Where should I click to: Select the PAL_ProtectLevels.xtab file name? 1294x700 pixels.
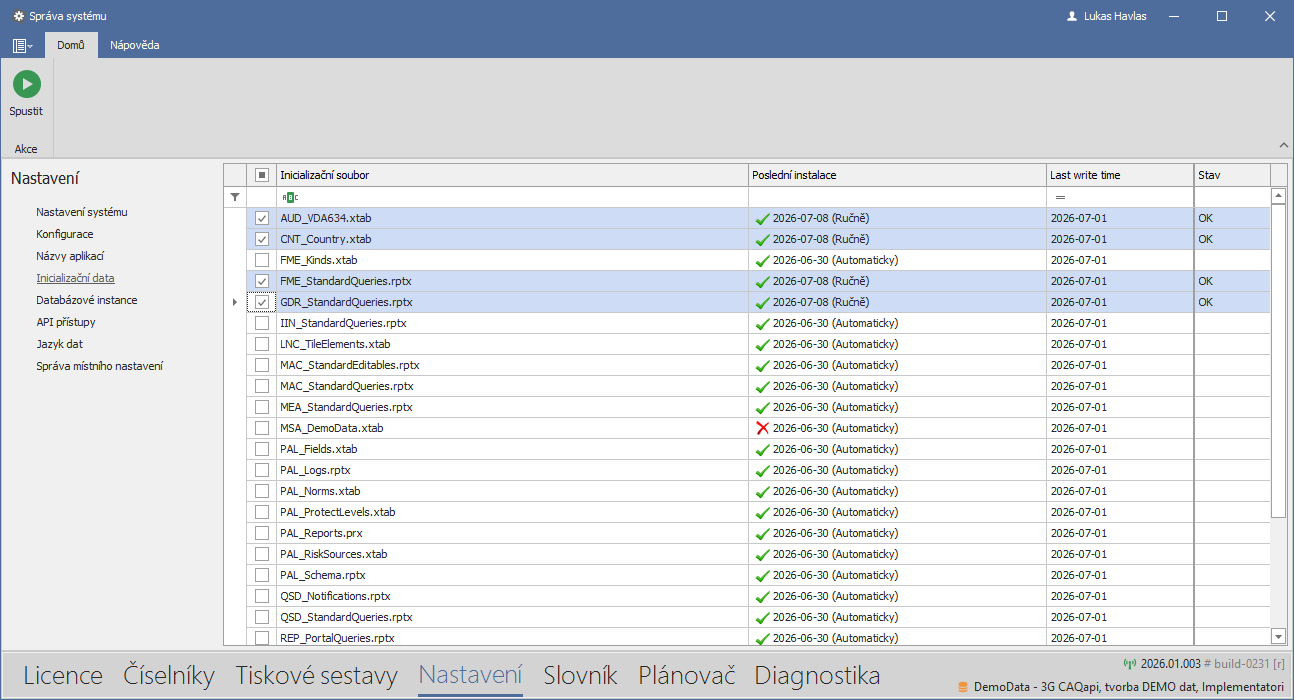(x=337, y=512)
